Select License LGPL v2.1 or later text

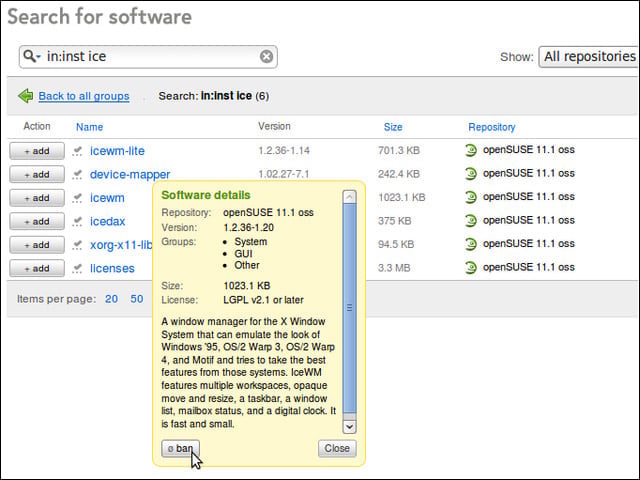(263, 300)
